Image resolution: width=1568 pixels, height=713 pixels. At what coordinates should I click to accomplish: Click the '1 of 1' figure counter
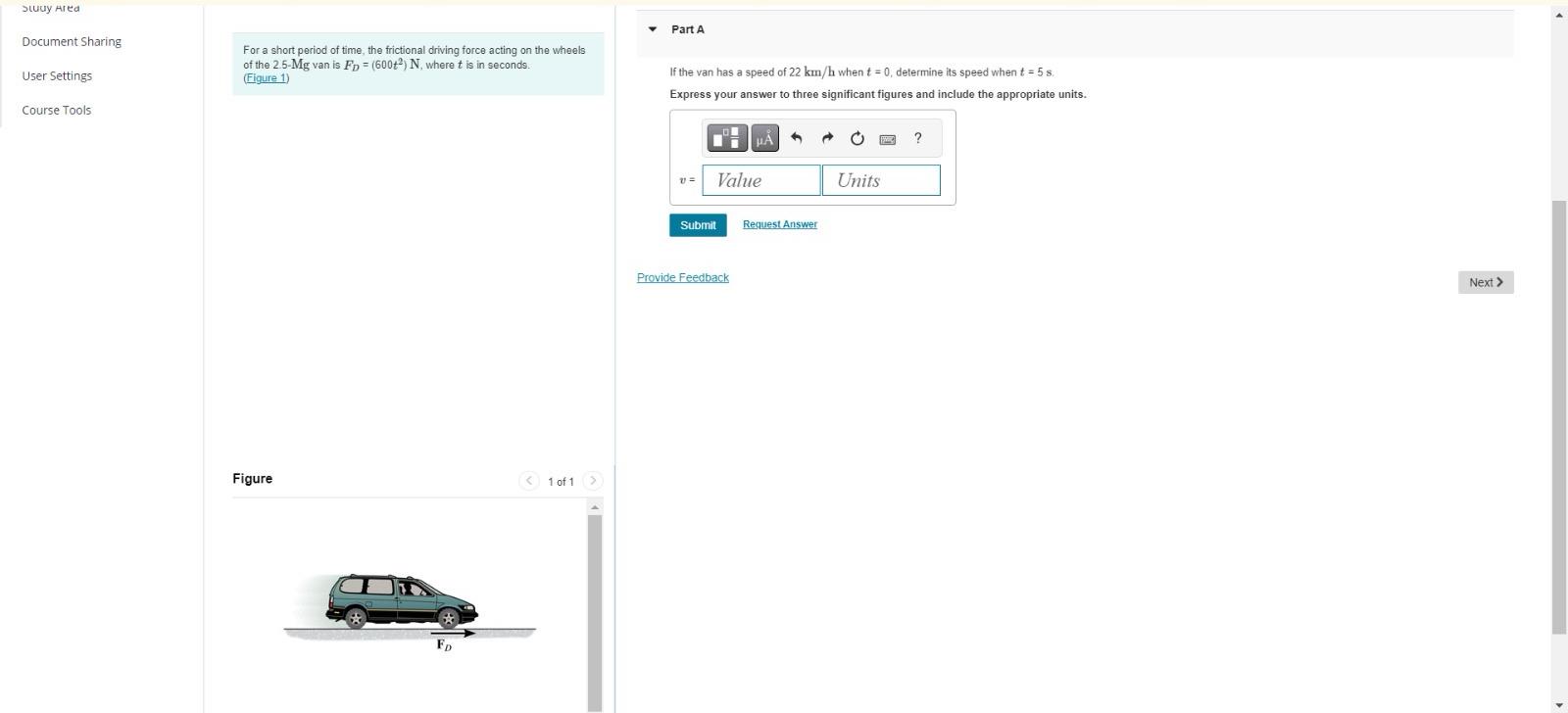pyautogui.click(x=561, y=481)
